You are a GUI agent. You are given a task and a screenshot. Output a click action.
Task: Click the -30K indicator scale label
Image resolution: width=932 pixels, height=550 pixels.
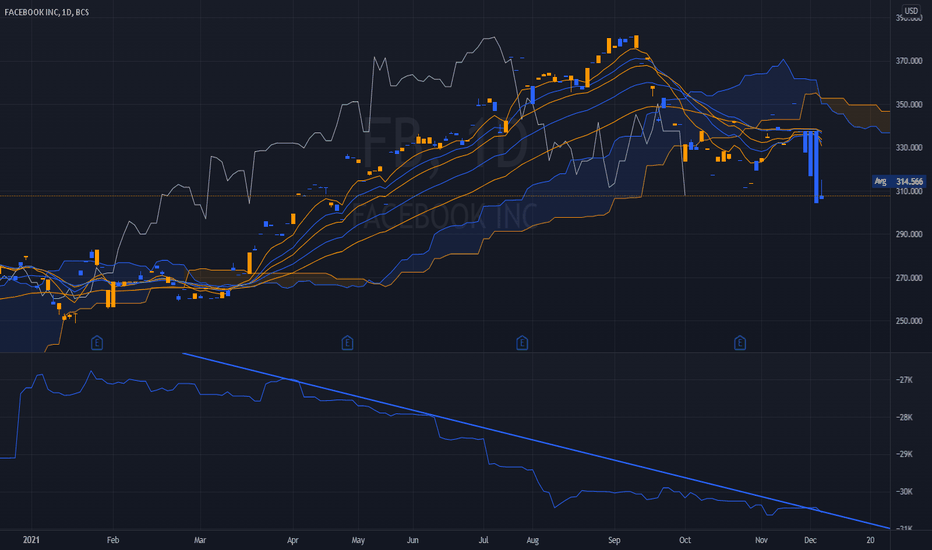pyautogui.click(x=904, y=492)
